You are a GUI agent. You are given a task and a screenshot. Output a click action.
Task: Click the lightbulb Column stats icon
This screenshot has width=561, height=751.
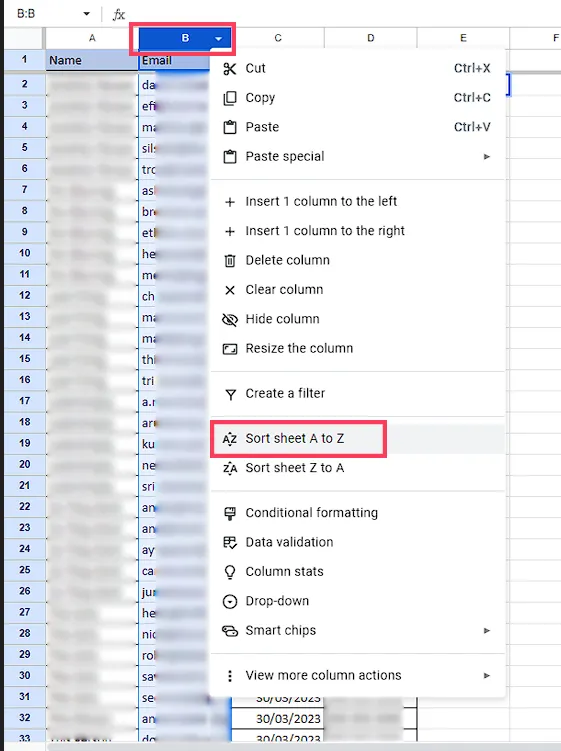point(230,572)
